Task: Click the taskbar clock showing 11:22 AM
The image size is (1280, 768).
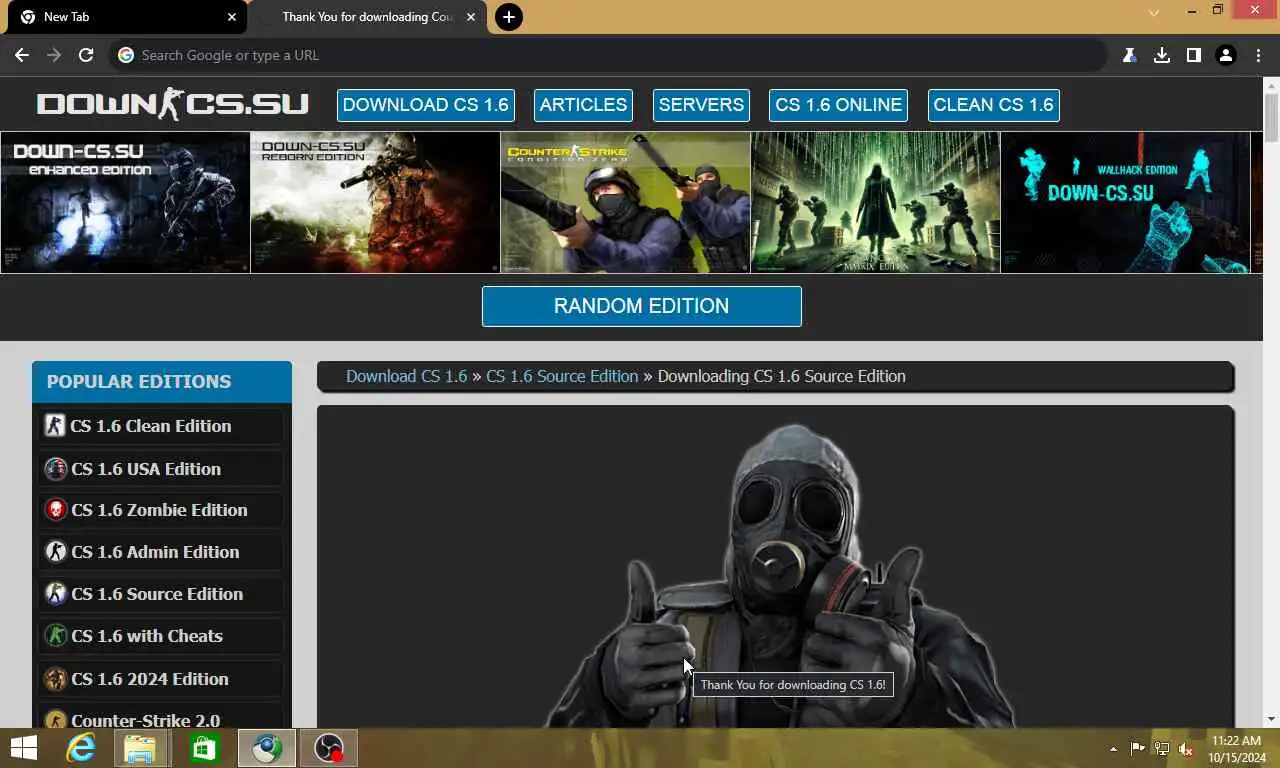Action: tap(1236, 741)
